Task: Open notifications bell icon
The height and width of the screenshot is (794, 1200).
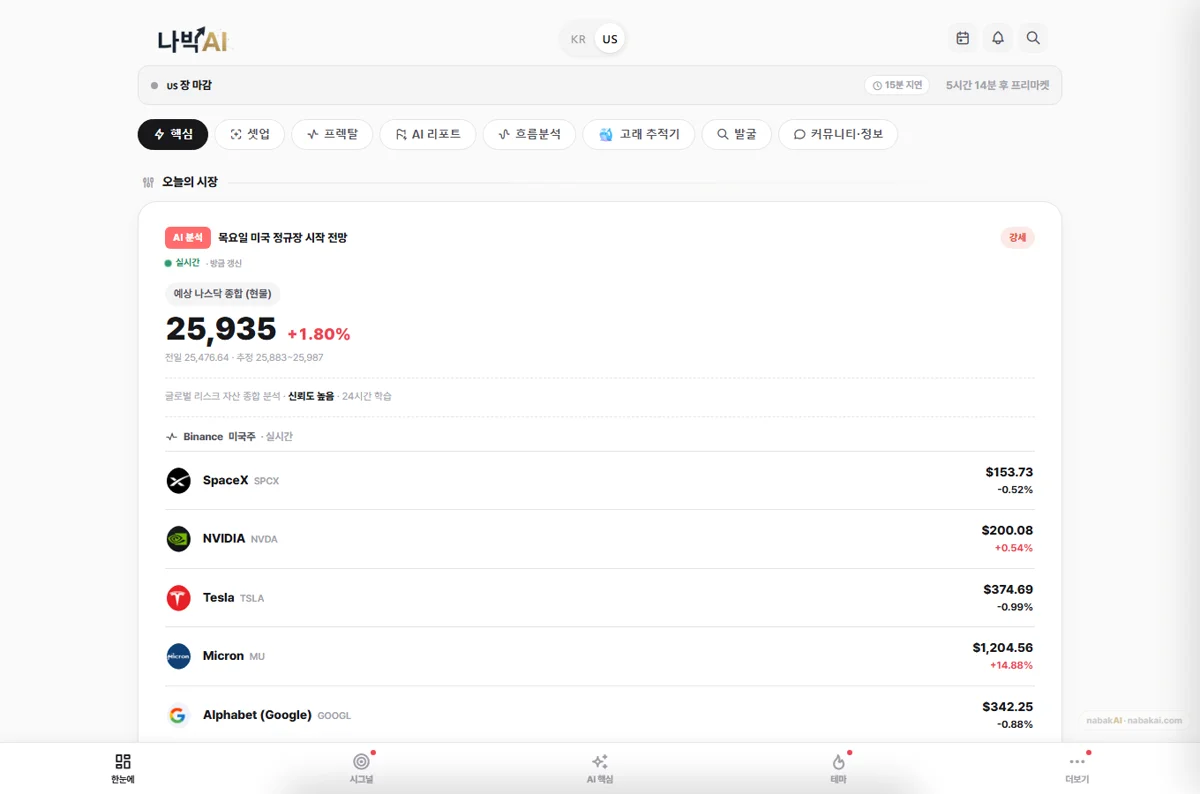Action: click(x=998, y=38)
